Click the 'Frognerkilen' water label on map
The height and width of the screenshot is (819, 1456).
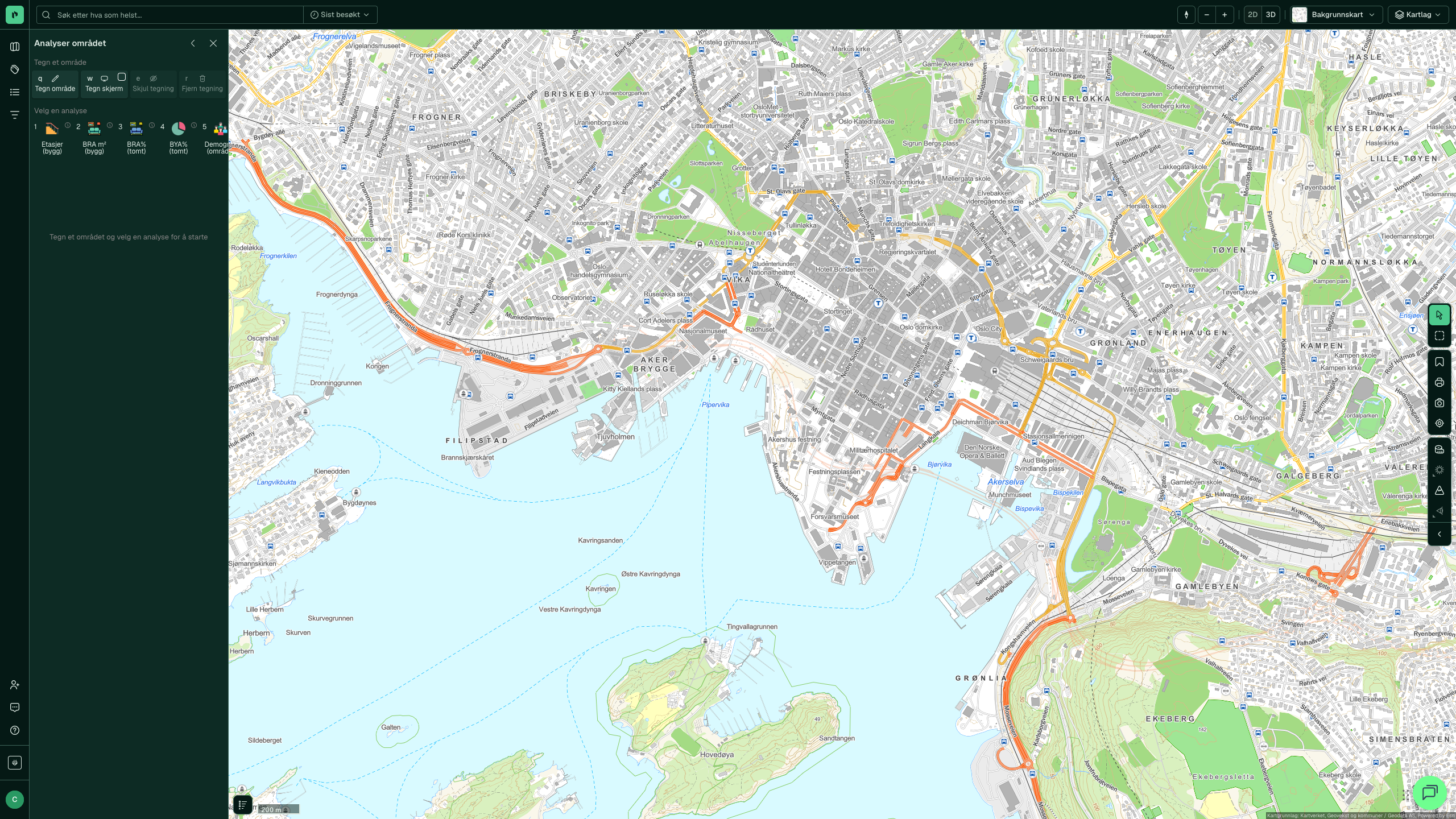[x=278, y=256]
